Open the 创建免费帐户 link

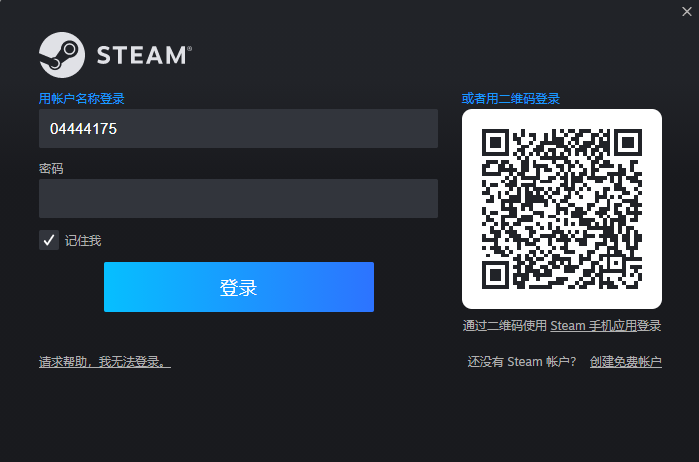pyautogui.click(x=625, y=362)
